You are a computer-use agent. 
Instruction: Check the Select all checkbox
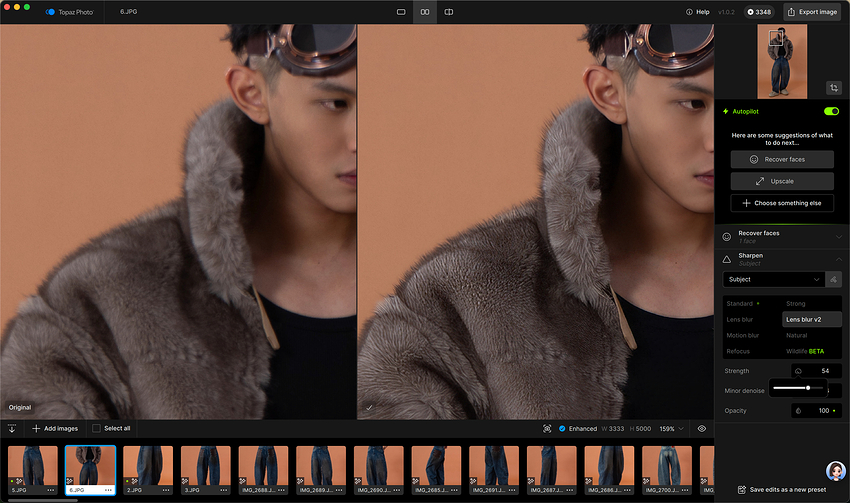[x=96, y=428]
